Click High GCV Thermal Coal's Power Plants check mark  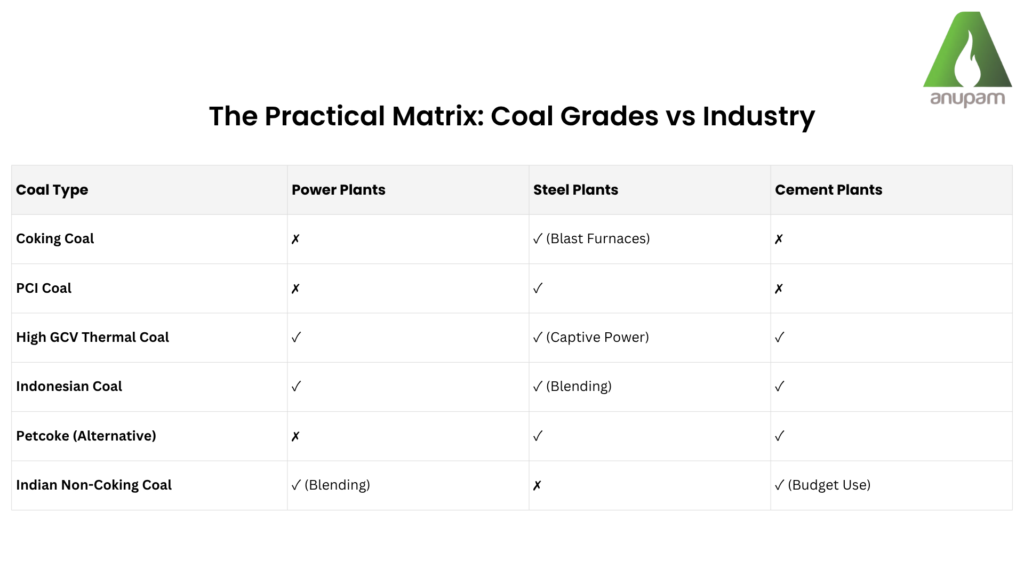click(296, 337)
